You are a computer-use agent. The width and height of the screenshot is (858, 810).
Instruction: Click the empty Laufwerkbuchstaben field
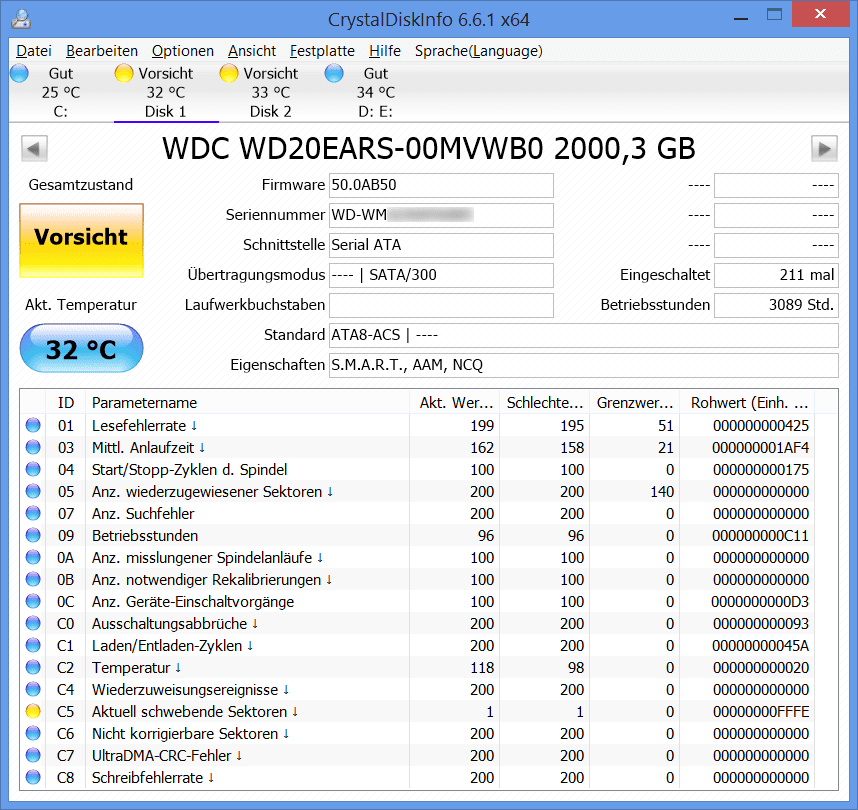(x=441, y=305)
